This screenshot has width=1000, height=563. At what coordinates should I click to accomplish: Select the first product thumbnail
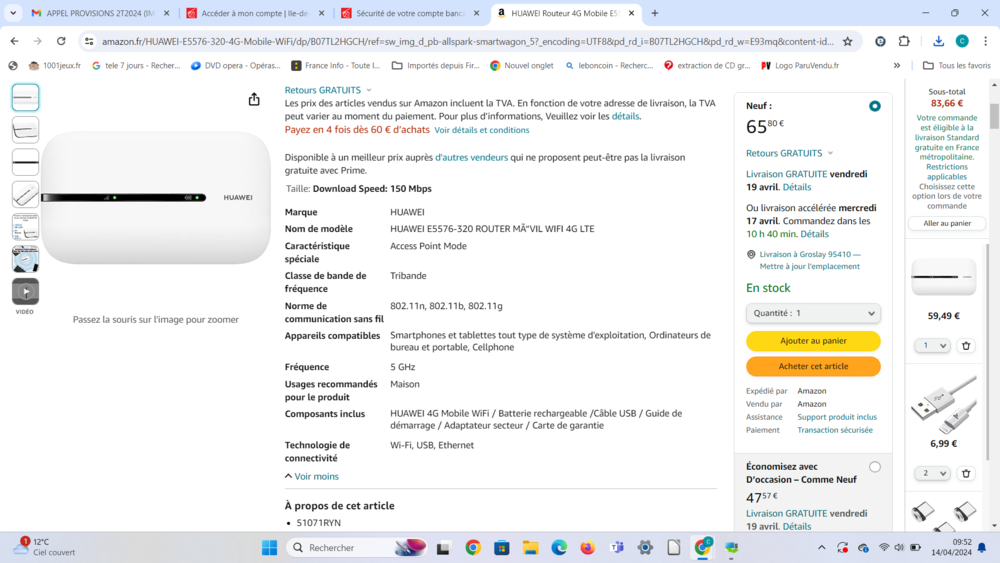coord(26,98)
